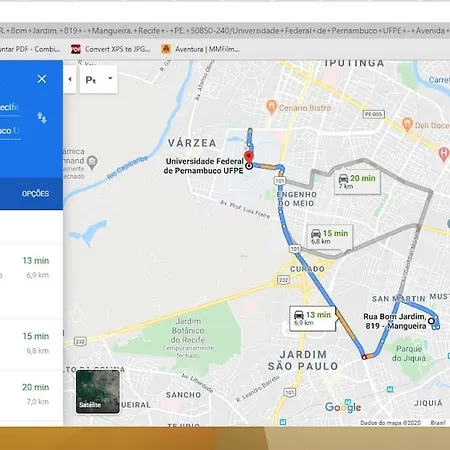Close the directions panel with X
Screen dimensions: 450x450
click(42, 79)
